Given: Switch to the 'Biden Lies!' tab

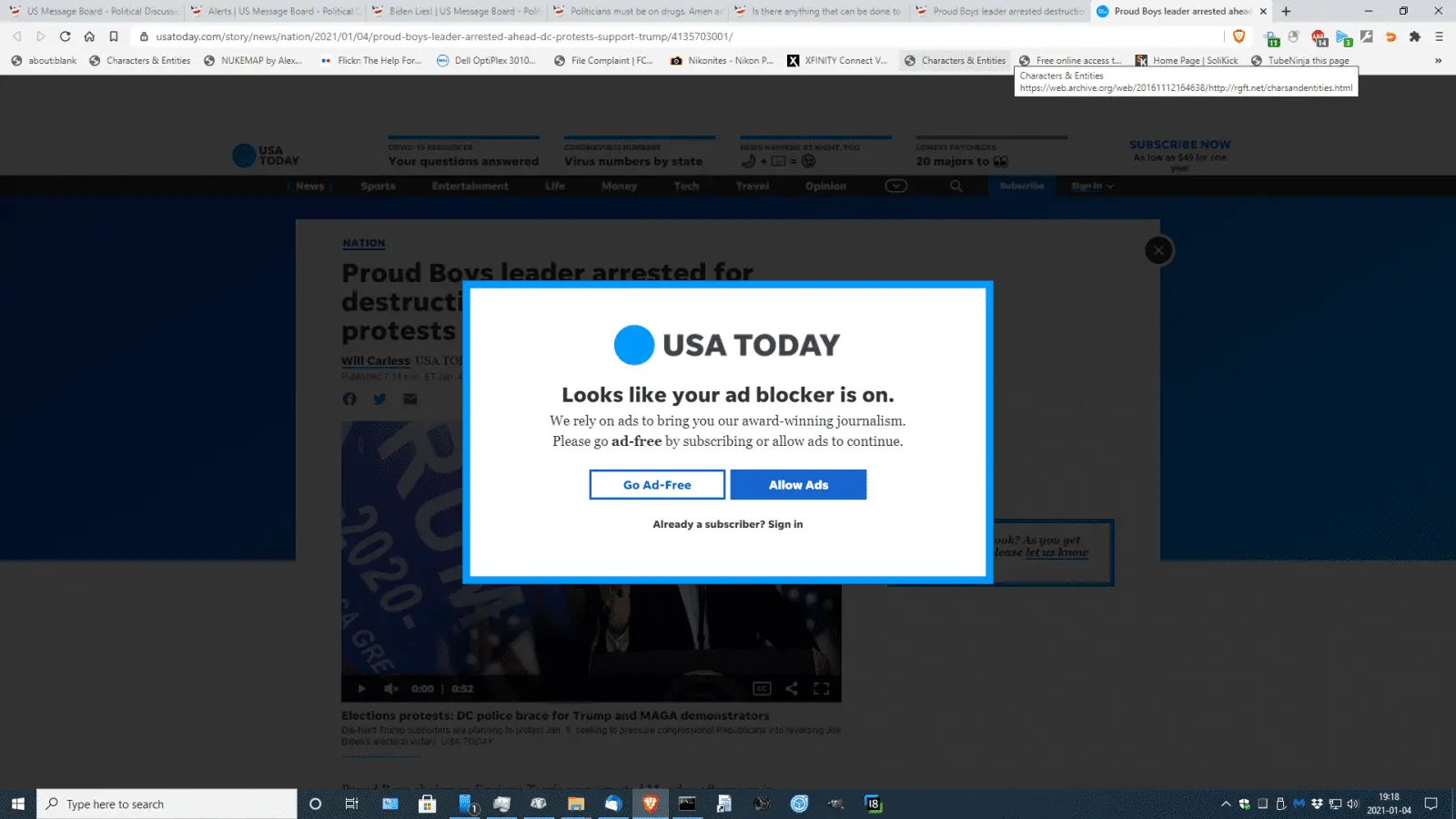Looking at the screenshot, I should coord(457,11).
